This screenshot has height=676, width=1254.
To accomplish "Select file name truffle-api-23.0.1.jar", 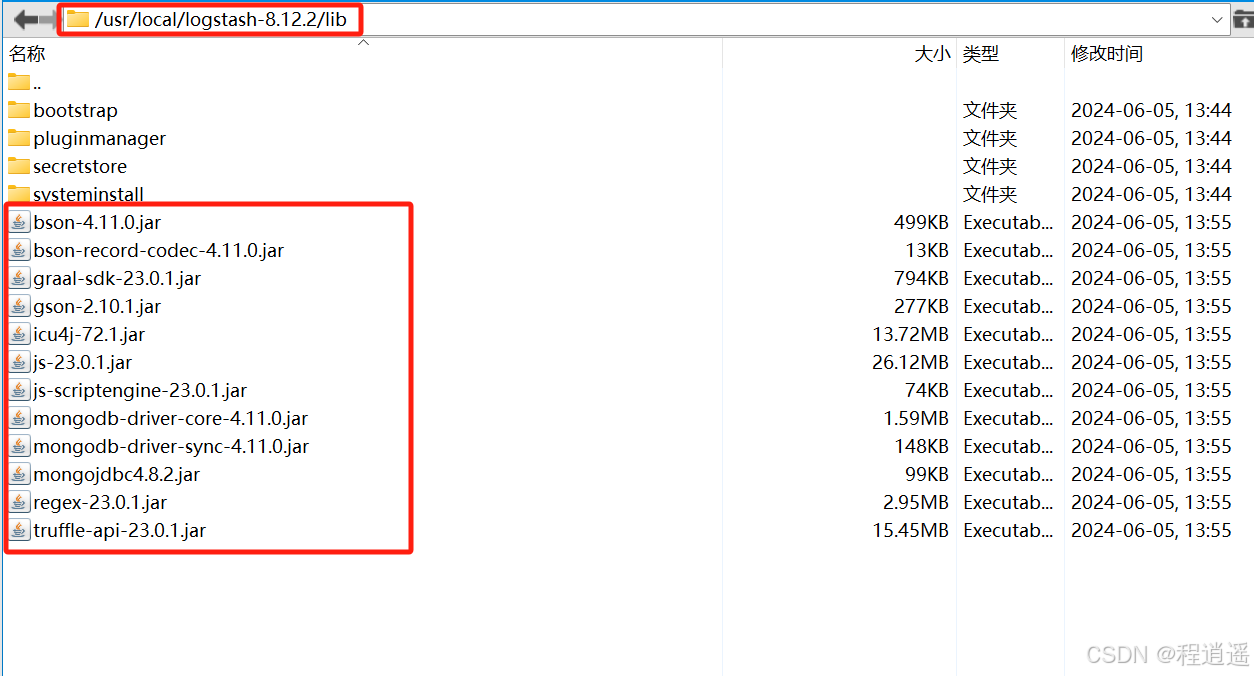I will 119,530.
